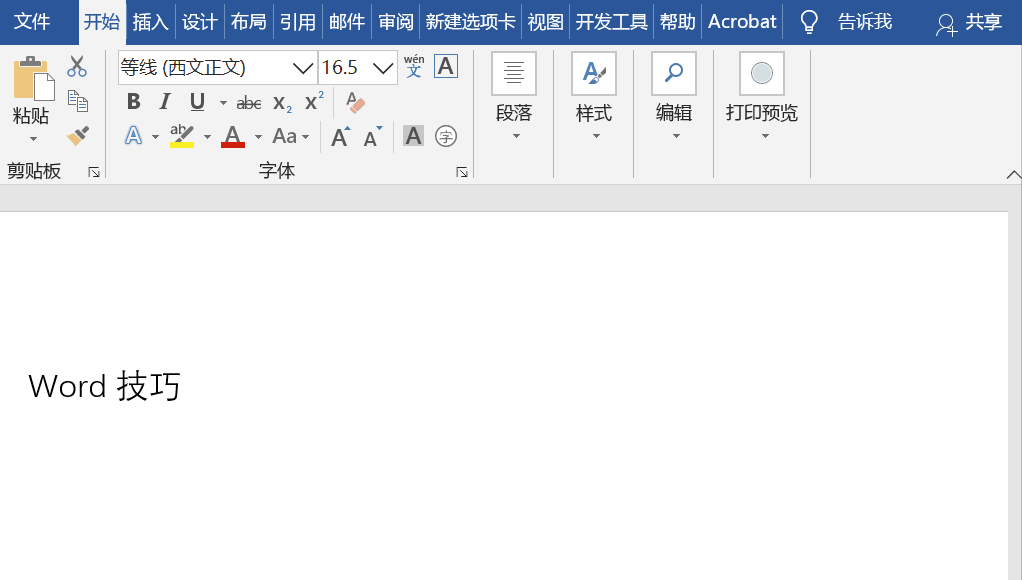
Task: Increase font size with grow icon
Action: coord(340,137)
